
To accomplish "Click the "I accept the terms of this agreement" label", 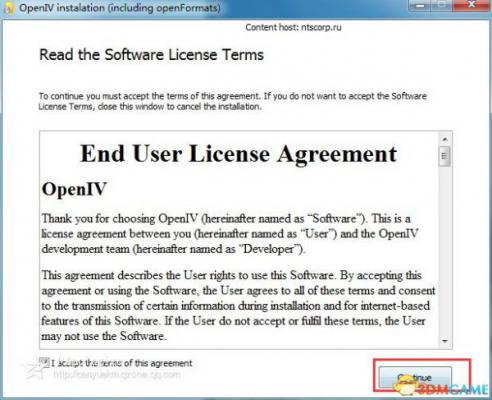I will (122, 363).
